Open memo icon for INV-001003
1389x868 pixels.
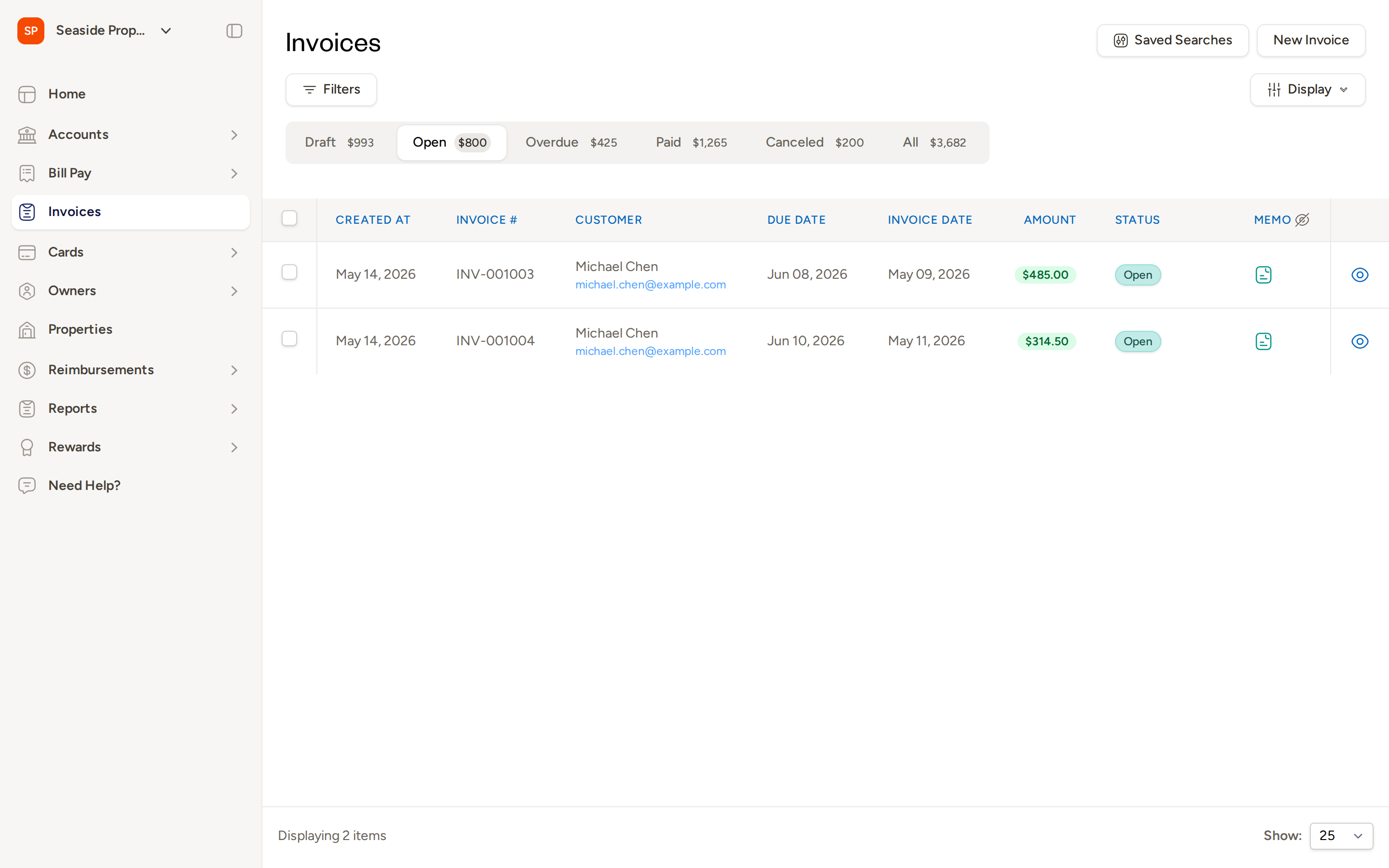pos(1263,275)
